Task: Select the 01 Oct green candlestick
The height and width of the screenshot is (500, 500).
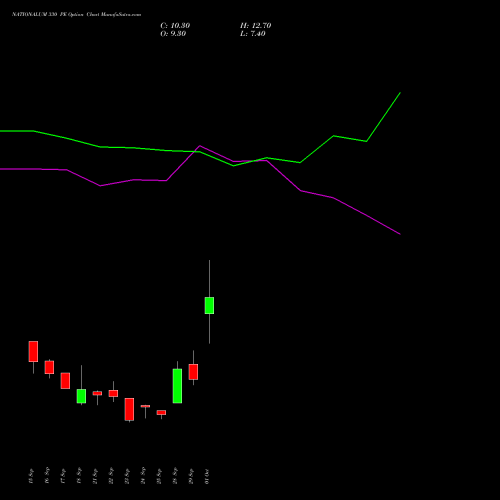Action: (209, 305)
